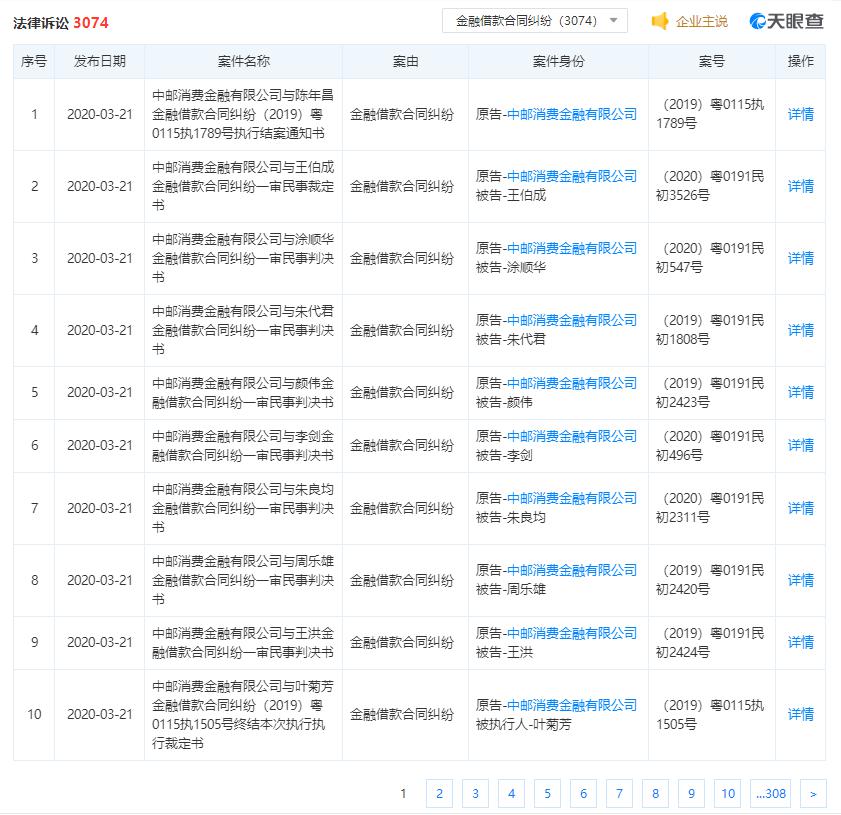Click plaintiff company link in 王伯成 row
Screen dimensions: 841x815
(x=572, y=176)
